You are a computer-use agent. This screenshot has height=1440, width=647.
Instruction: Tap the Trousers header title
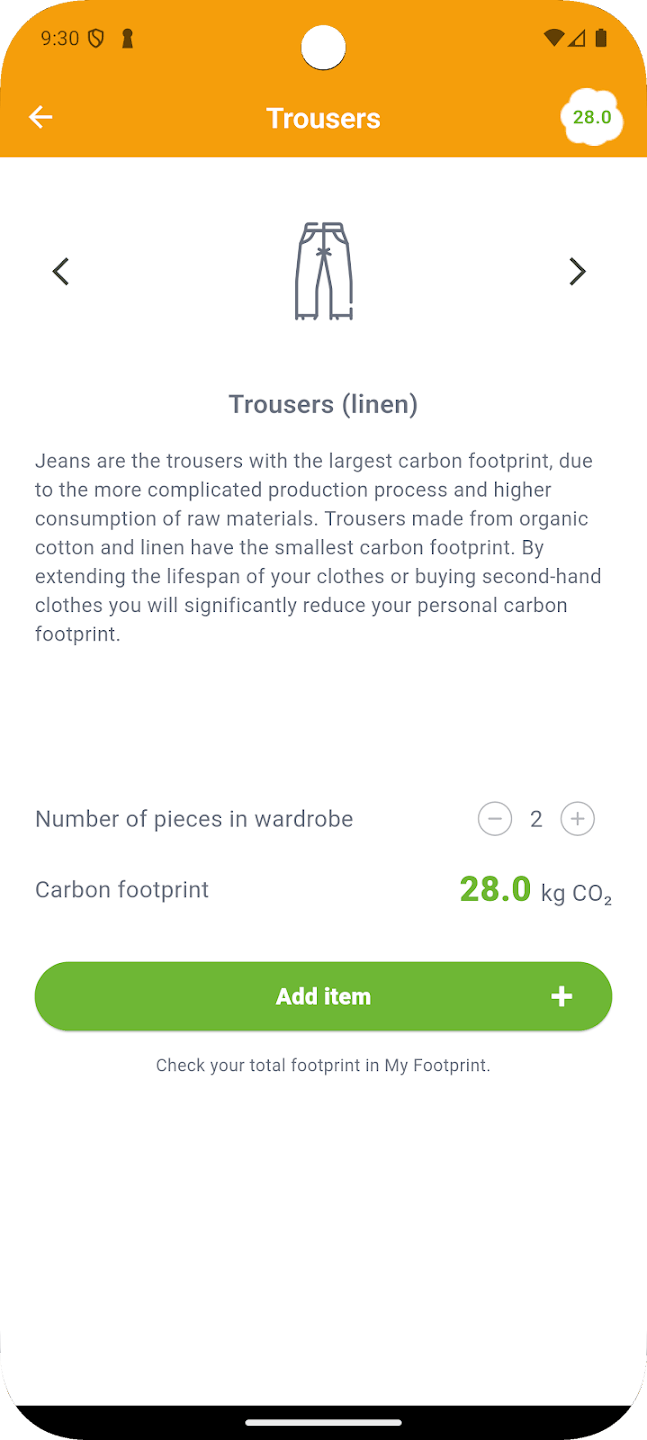323,118
